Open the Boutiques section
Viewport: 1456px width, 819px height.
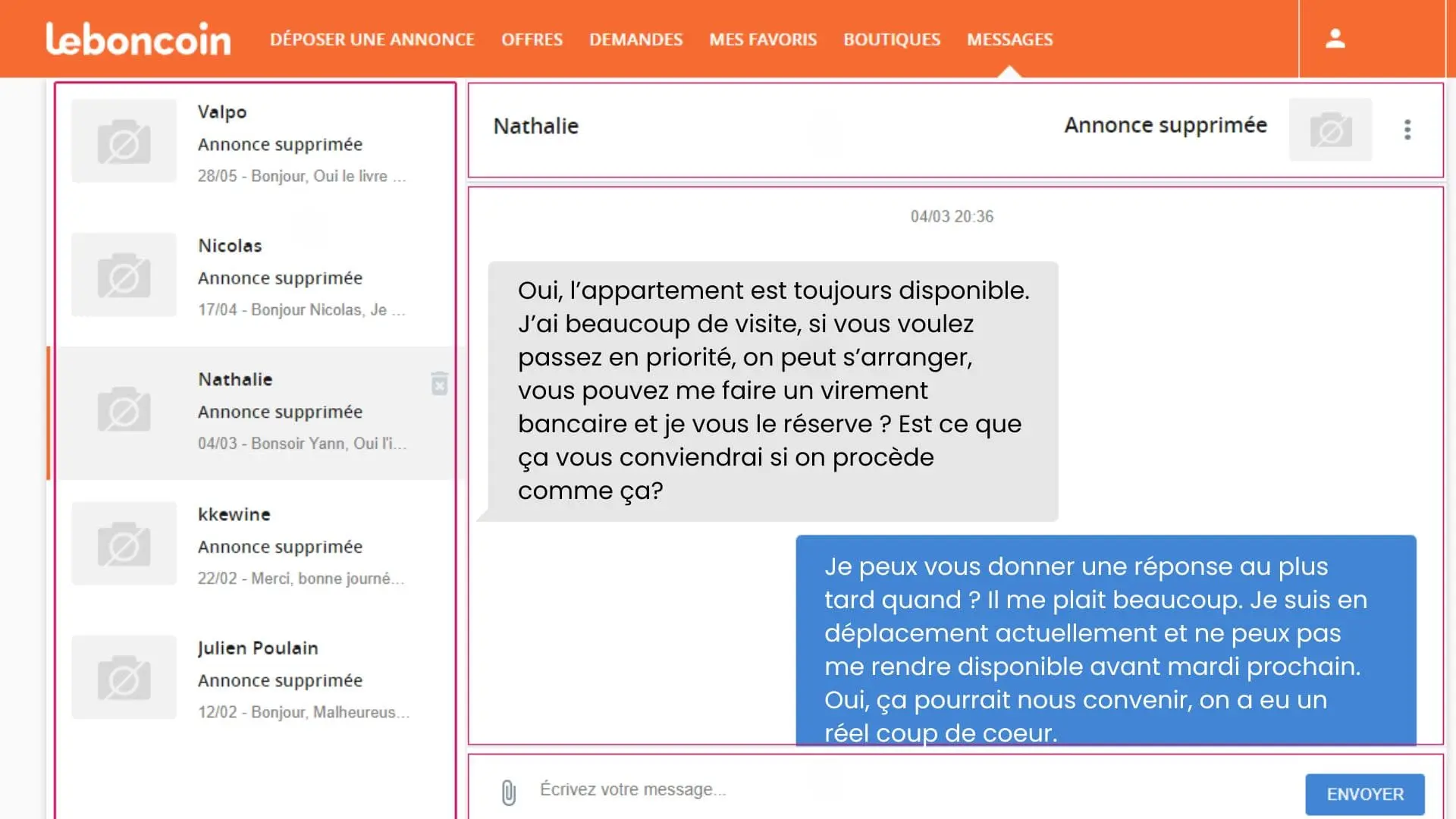[x=892, y=39]
